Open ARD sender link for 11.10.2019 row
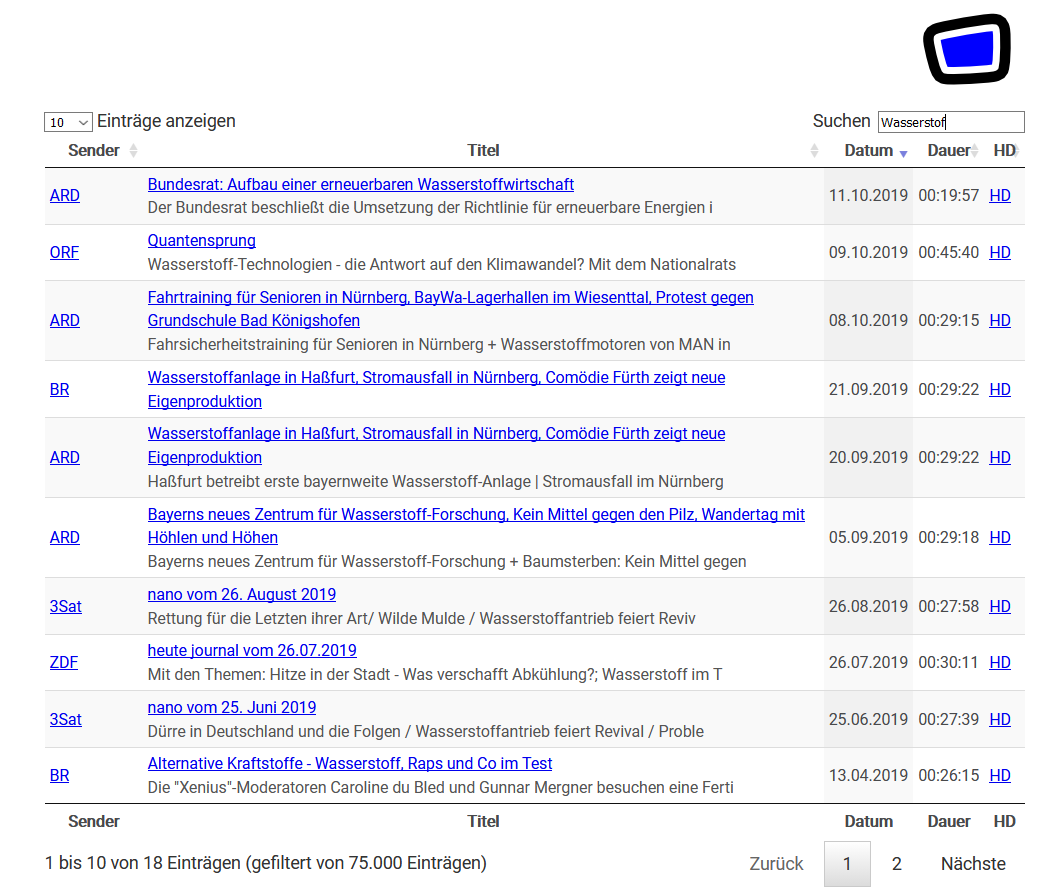The height and width of the screenshot is (887, 1063). point(64,195)
